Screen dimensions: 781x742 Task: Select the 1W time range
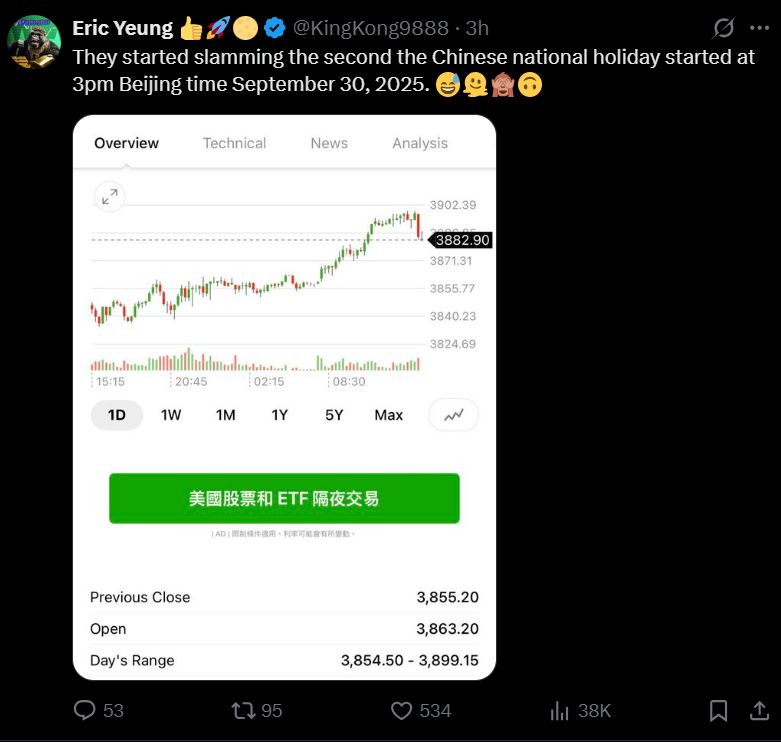[171, 414]
